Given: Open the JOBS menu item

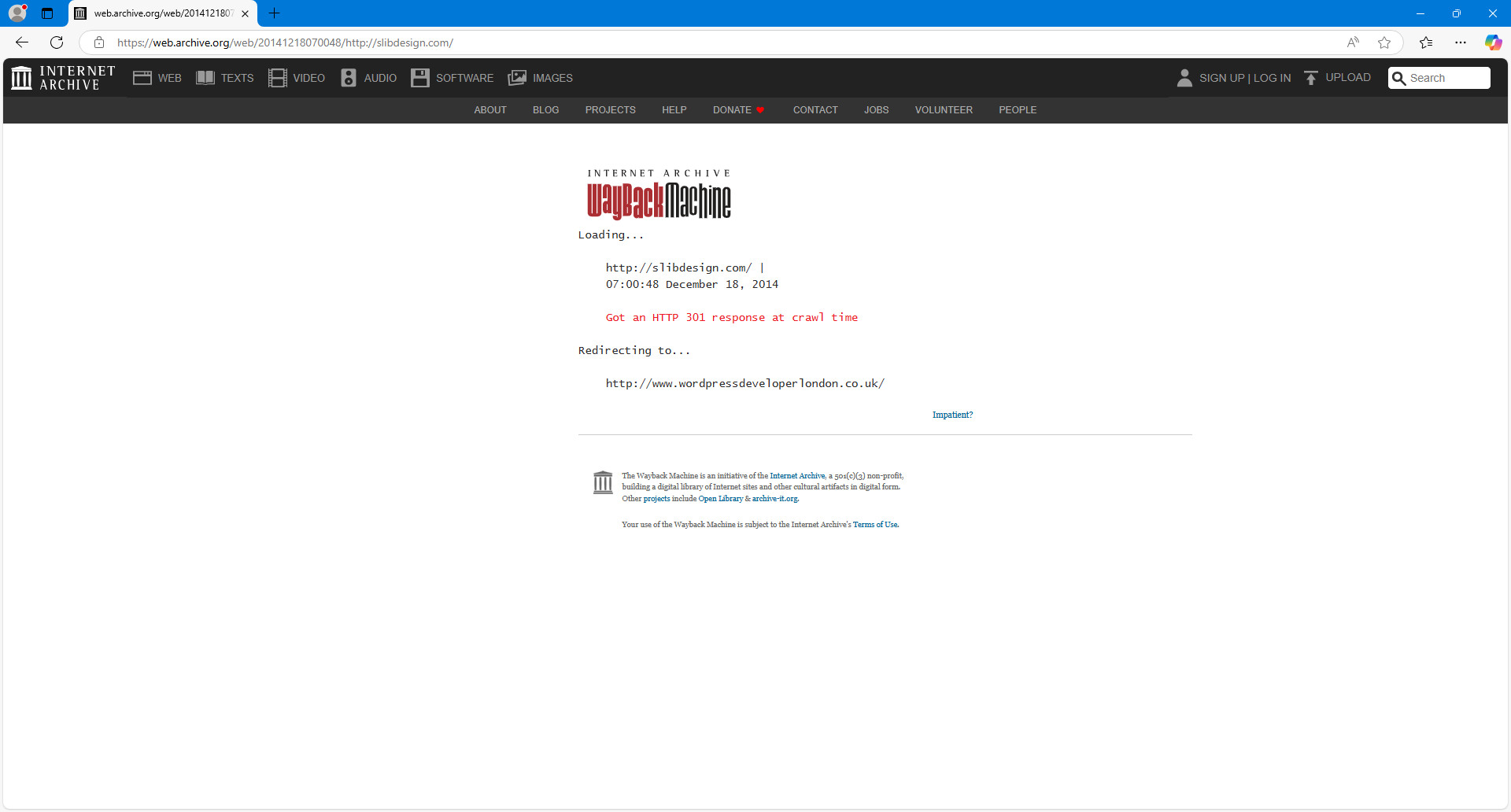Looking at the screenshot, I should point(877,110).
